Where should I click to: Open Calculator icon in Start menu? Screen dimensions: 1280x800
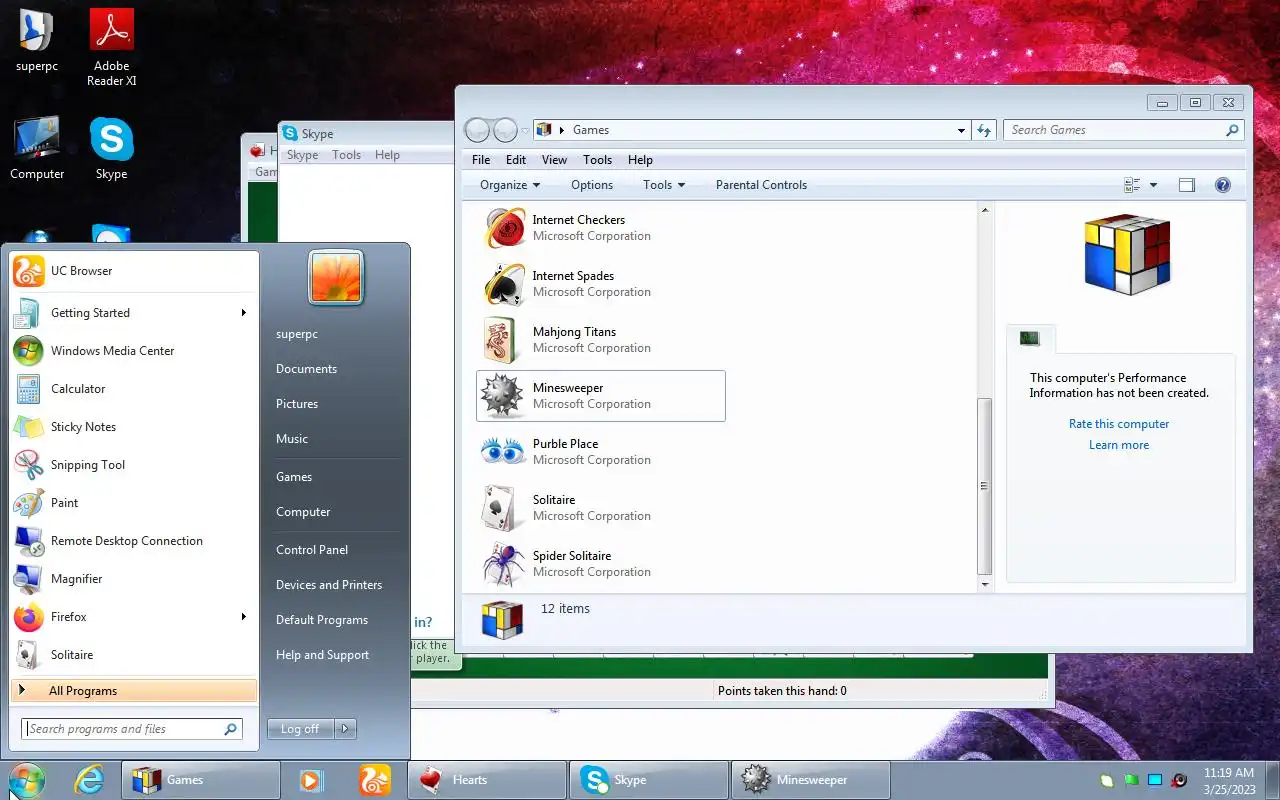[28, 389]
